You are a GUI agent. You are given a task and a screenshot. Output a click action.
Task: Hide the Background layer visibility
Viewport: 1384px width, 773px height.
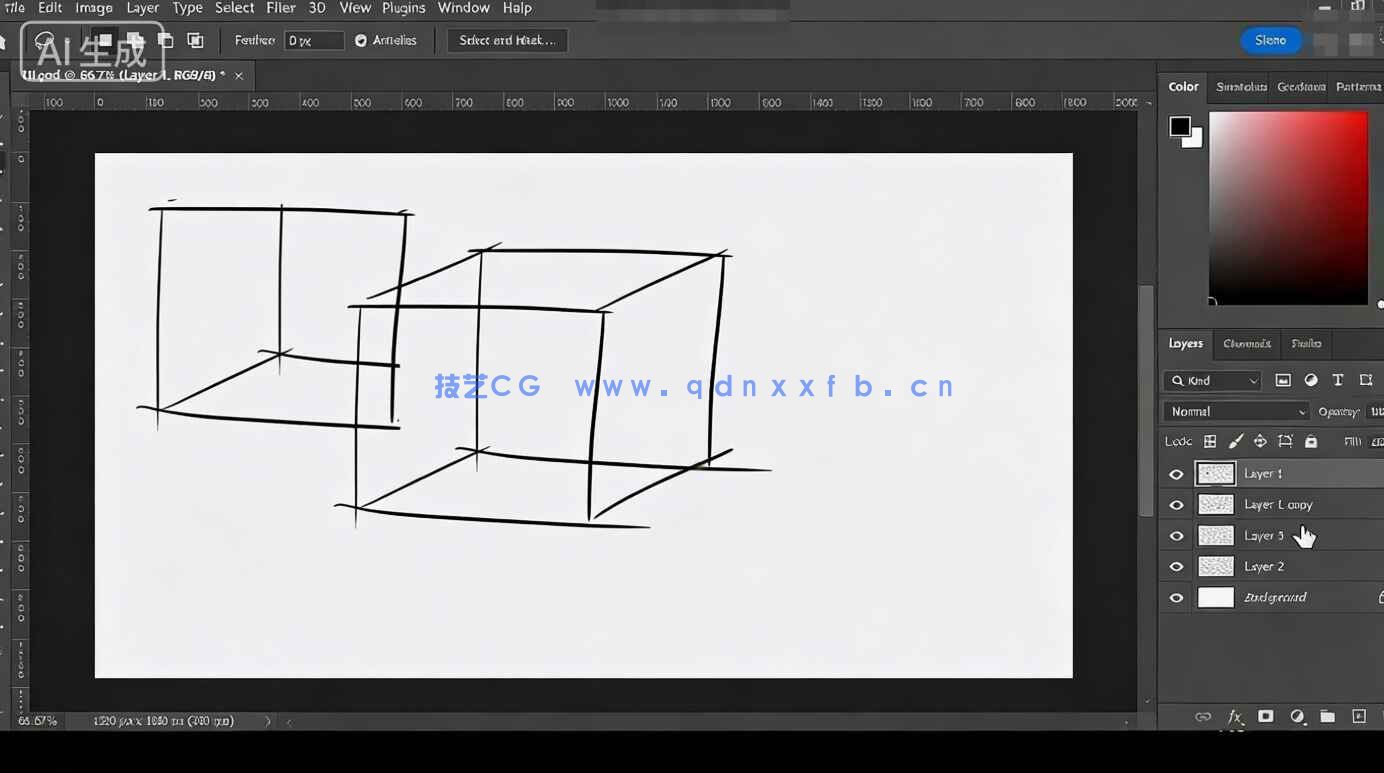pyautogui.click(x=1176, y=598)
